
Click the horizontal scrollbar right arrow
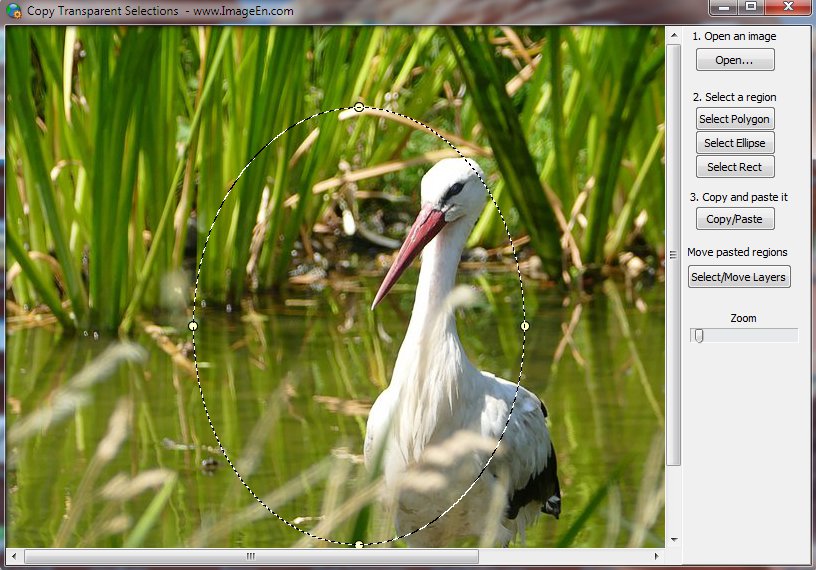656,556
